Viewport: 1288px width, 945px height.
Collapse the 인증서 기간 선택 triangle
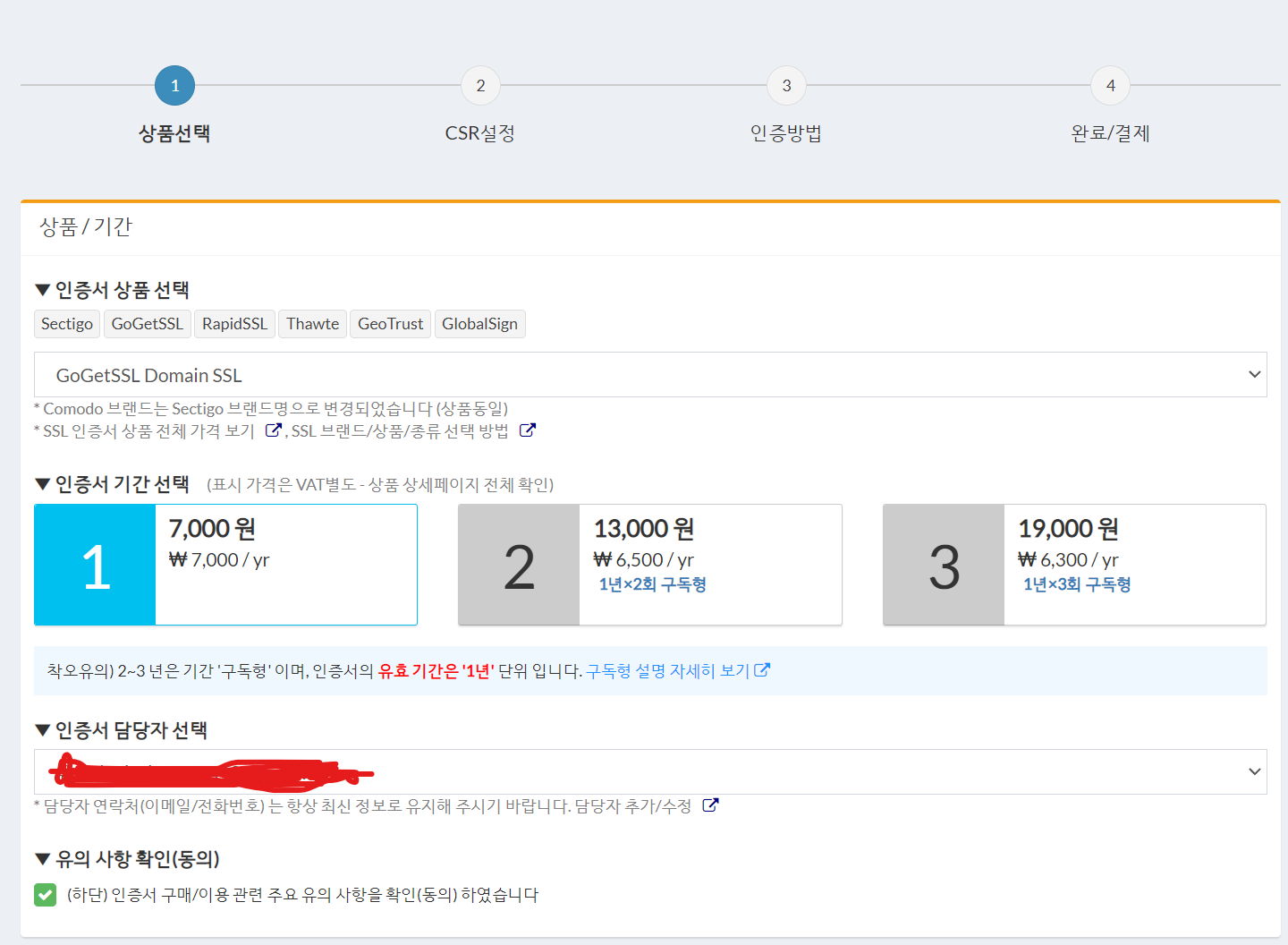(42, 484)
